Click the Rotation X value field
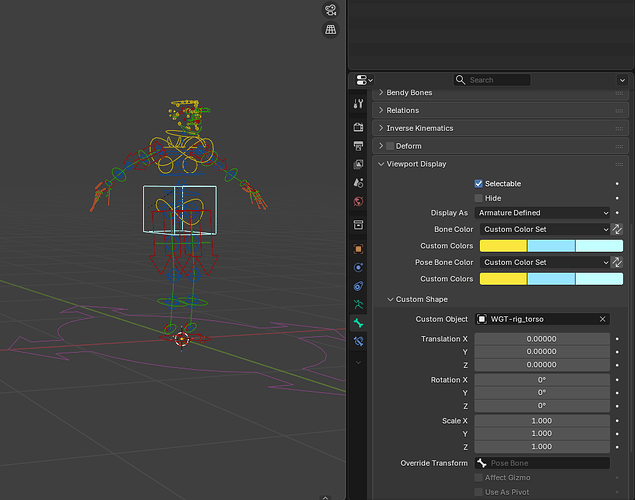Viewport: 635px width, 500px height. click(542, 380)
